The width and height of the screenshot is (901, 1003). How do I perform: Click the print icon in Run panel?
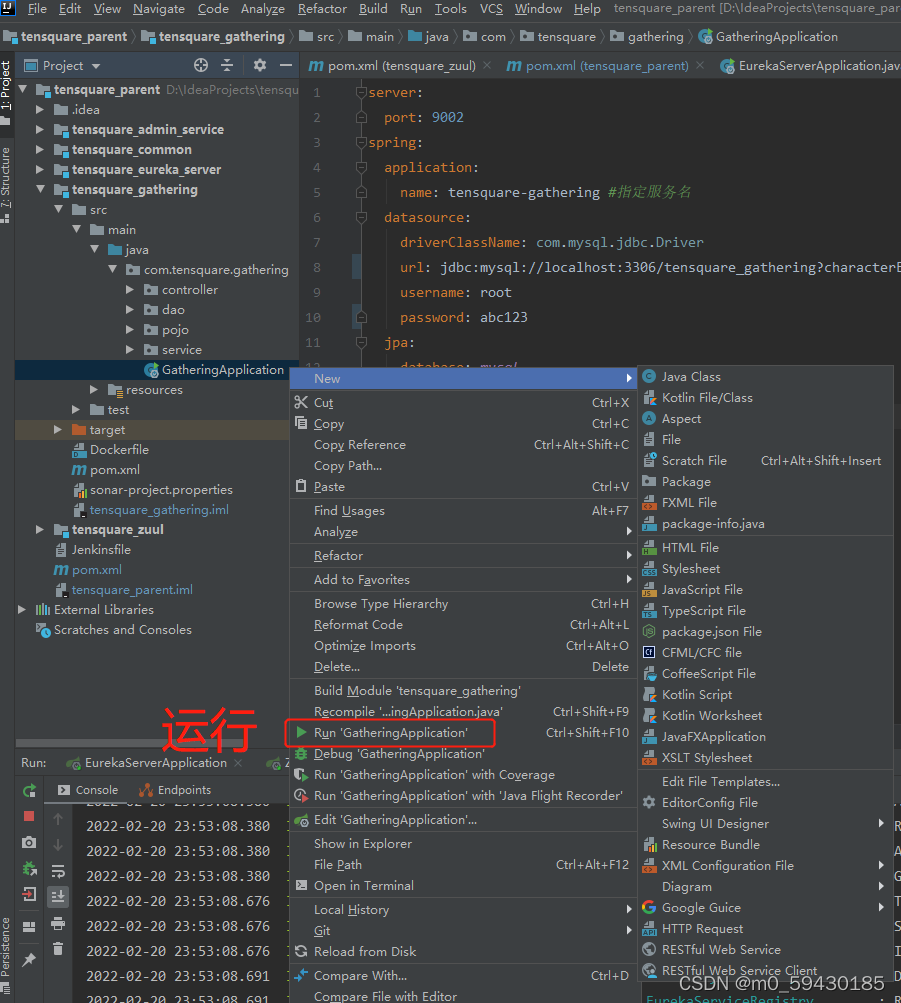click(x=58, y=923)
